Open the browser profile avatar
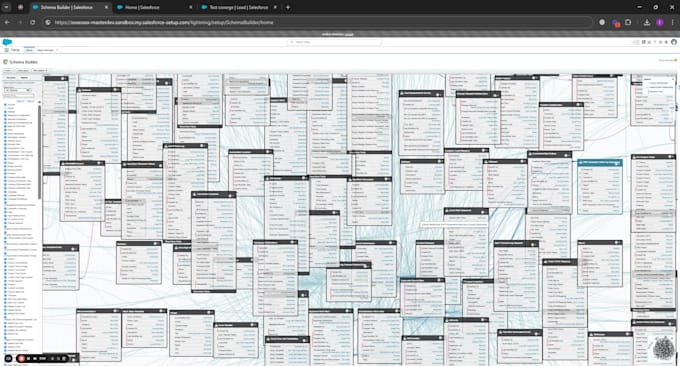680x366 pixels. point(660,22)
